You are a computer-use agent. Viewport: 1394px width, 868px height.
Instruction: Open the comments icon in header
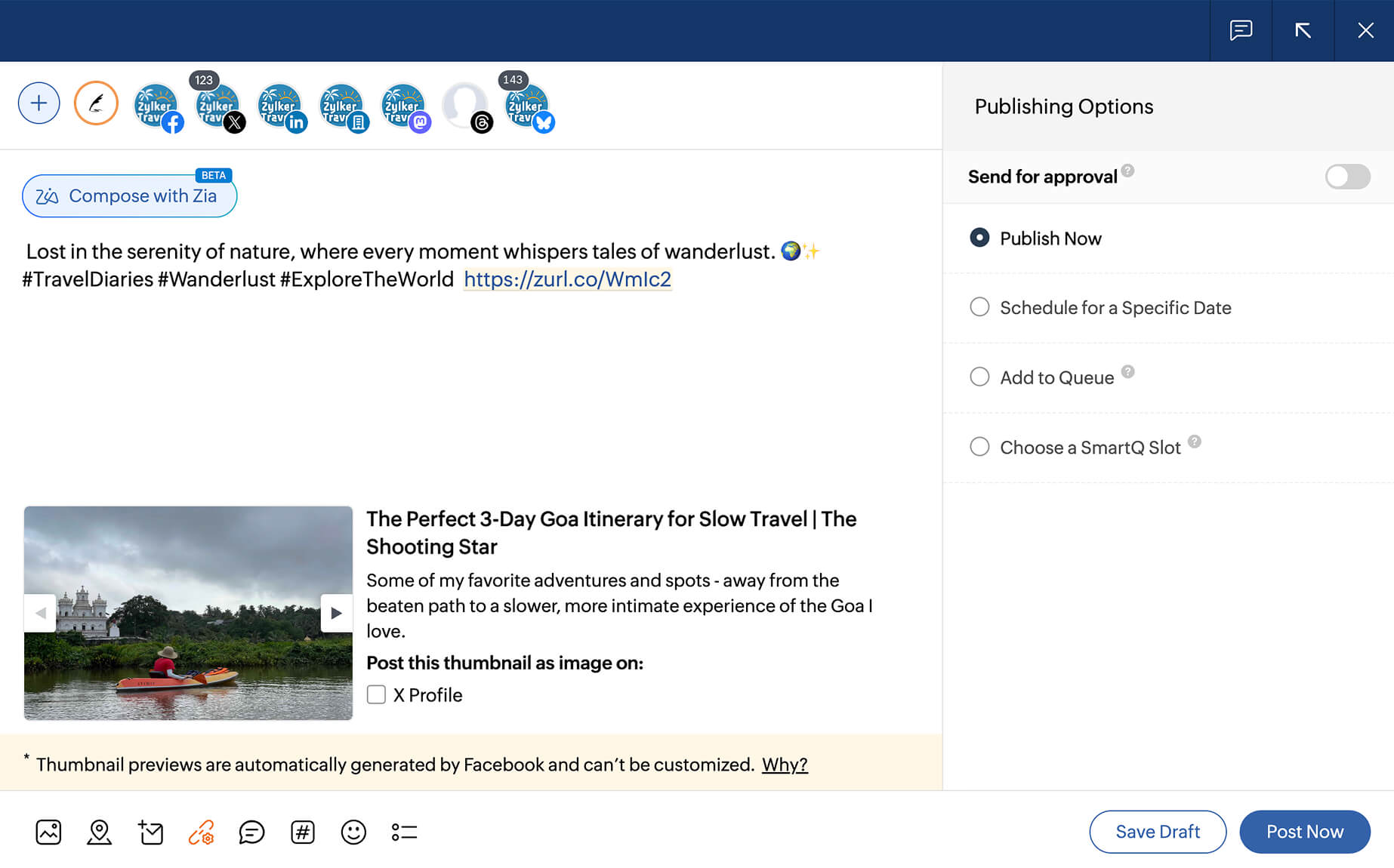pyautogui.click(x=1241, y=30)
